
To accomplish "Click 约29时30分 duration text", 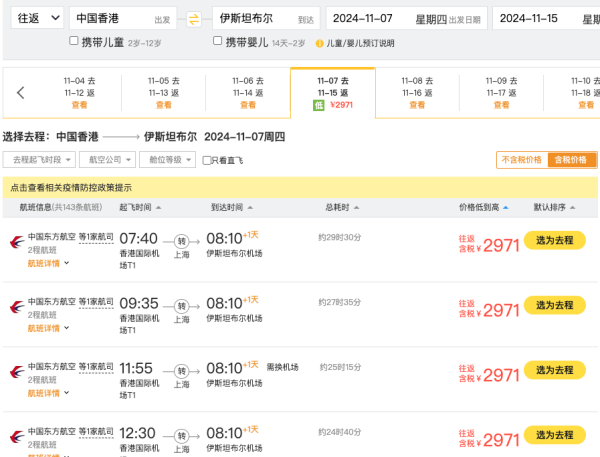I will click(340, 237).
